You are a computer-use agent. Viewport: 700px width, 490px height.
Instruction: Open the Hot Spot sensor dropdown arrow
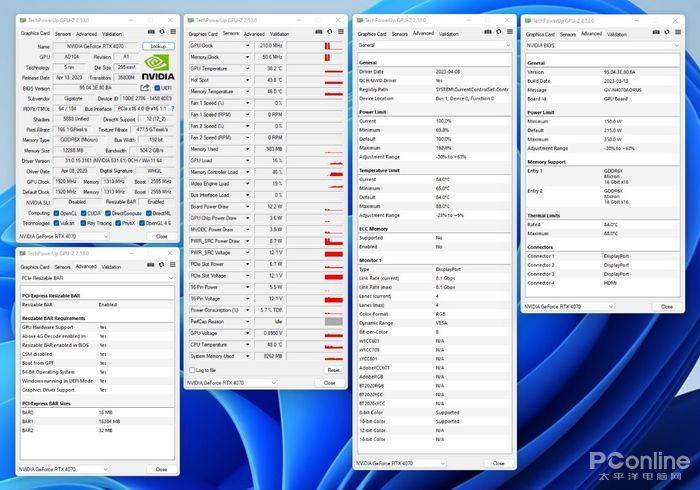[x=247, y=80]
